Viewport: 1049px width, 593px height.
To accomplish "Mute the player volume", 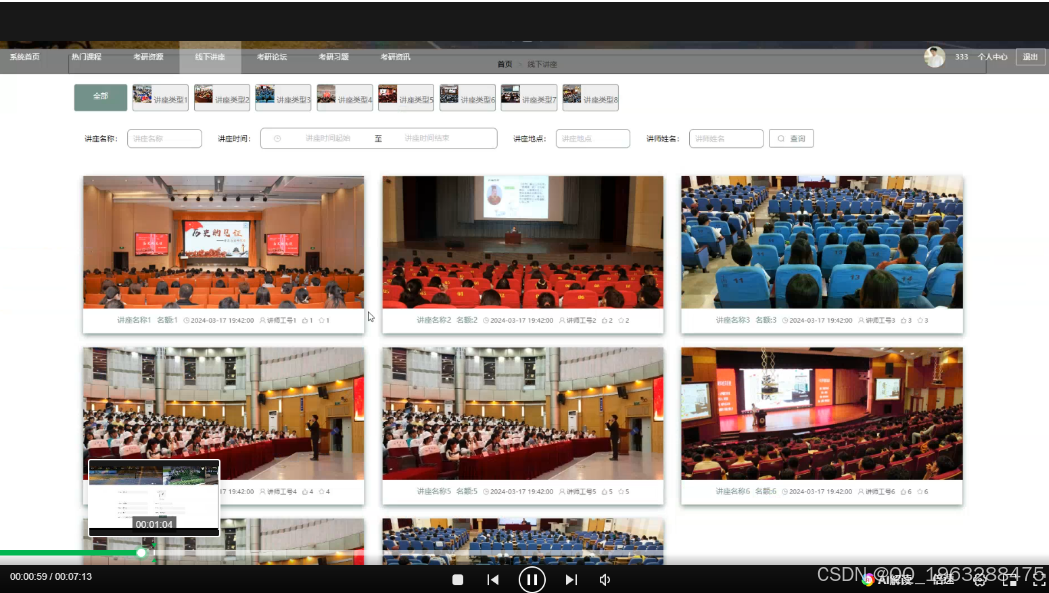I will (x=605, y=580).
